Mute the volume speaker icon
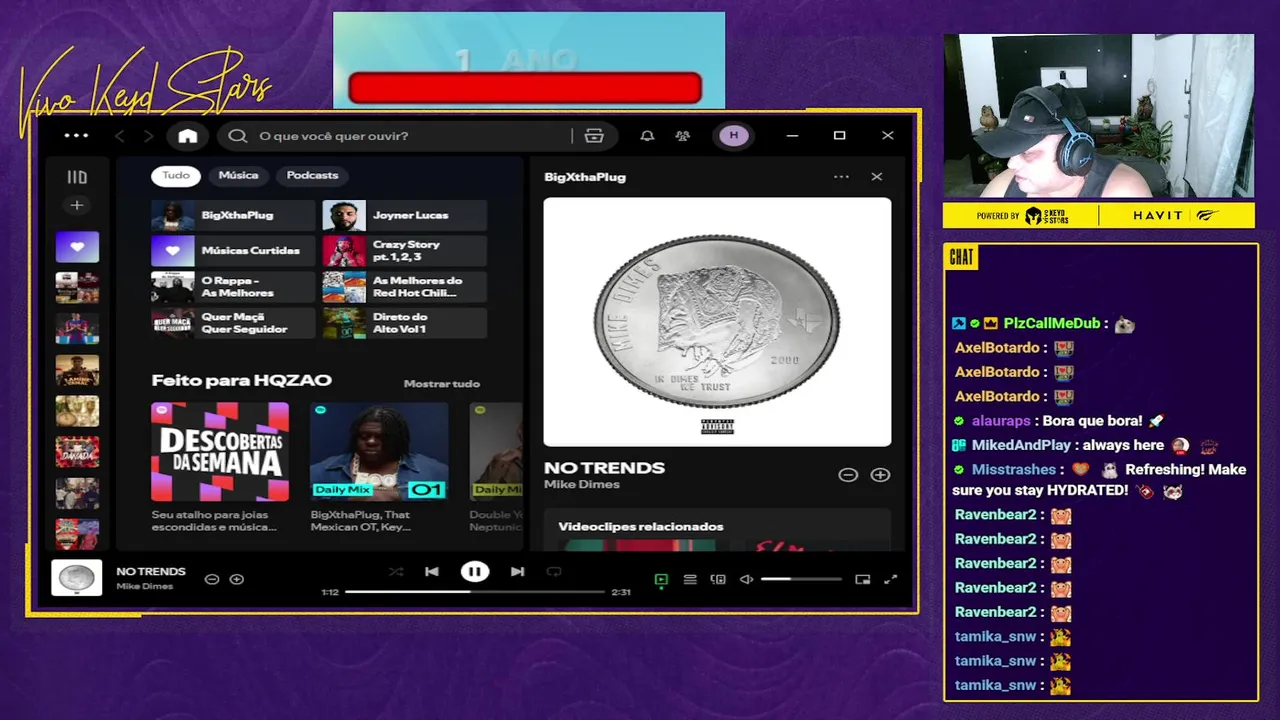 click(x=746, y=579)
